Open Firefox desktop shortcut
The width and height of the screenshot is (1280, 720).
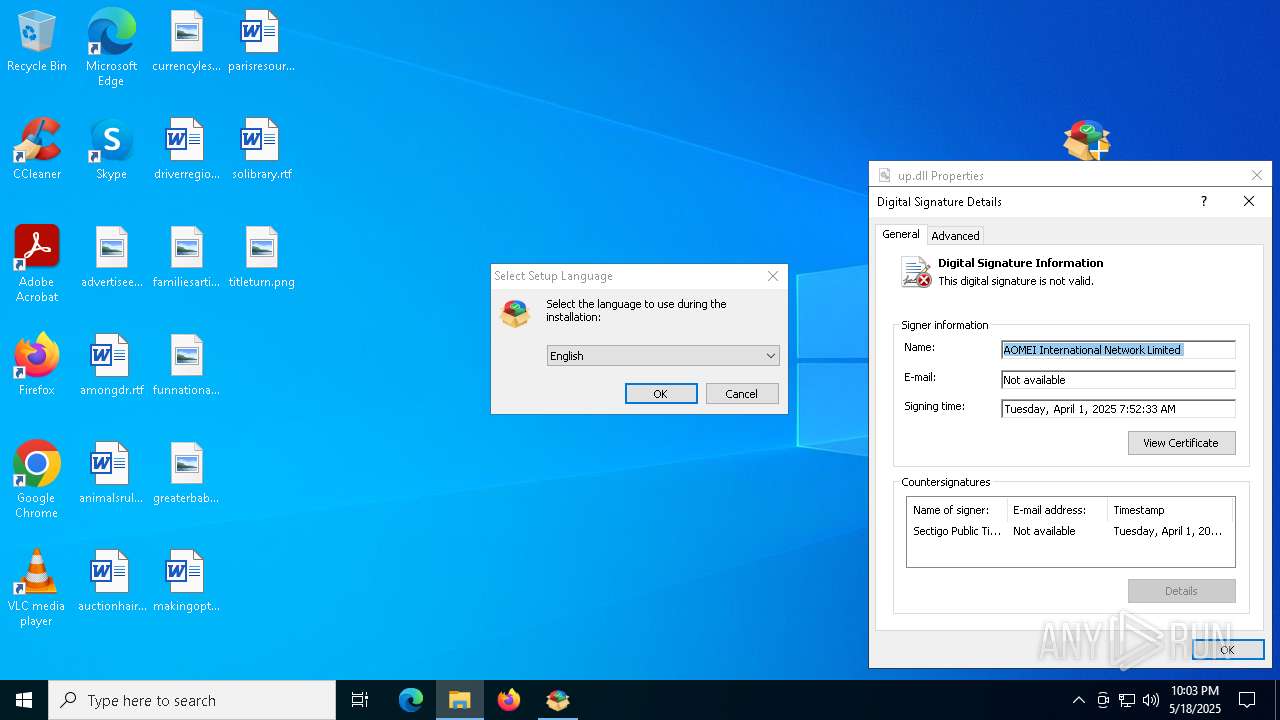[37, 366]
